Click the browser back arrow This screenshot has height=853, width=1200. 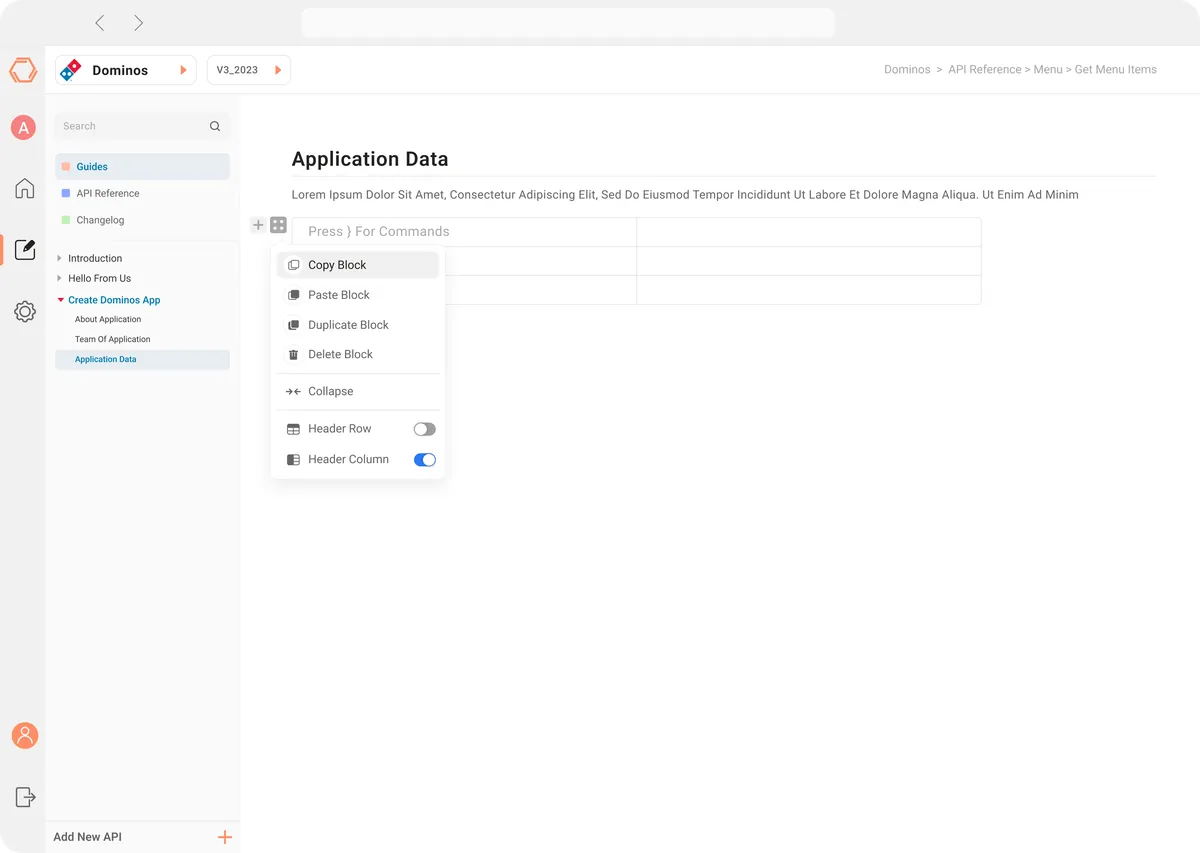(100, 23)
